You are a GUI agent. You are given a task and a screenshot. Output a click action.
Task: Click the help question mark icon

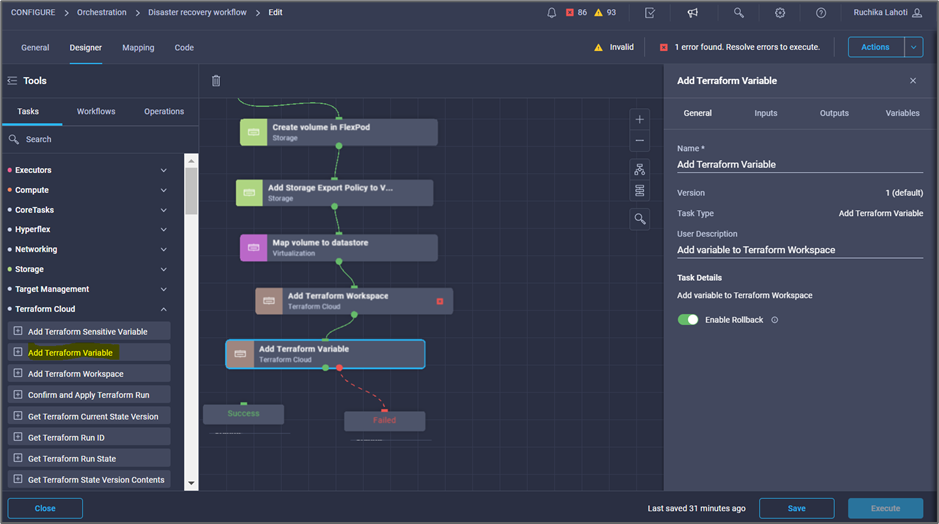[821, 13]
